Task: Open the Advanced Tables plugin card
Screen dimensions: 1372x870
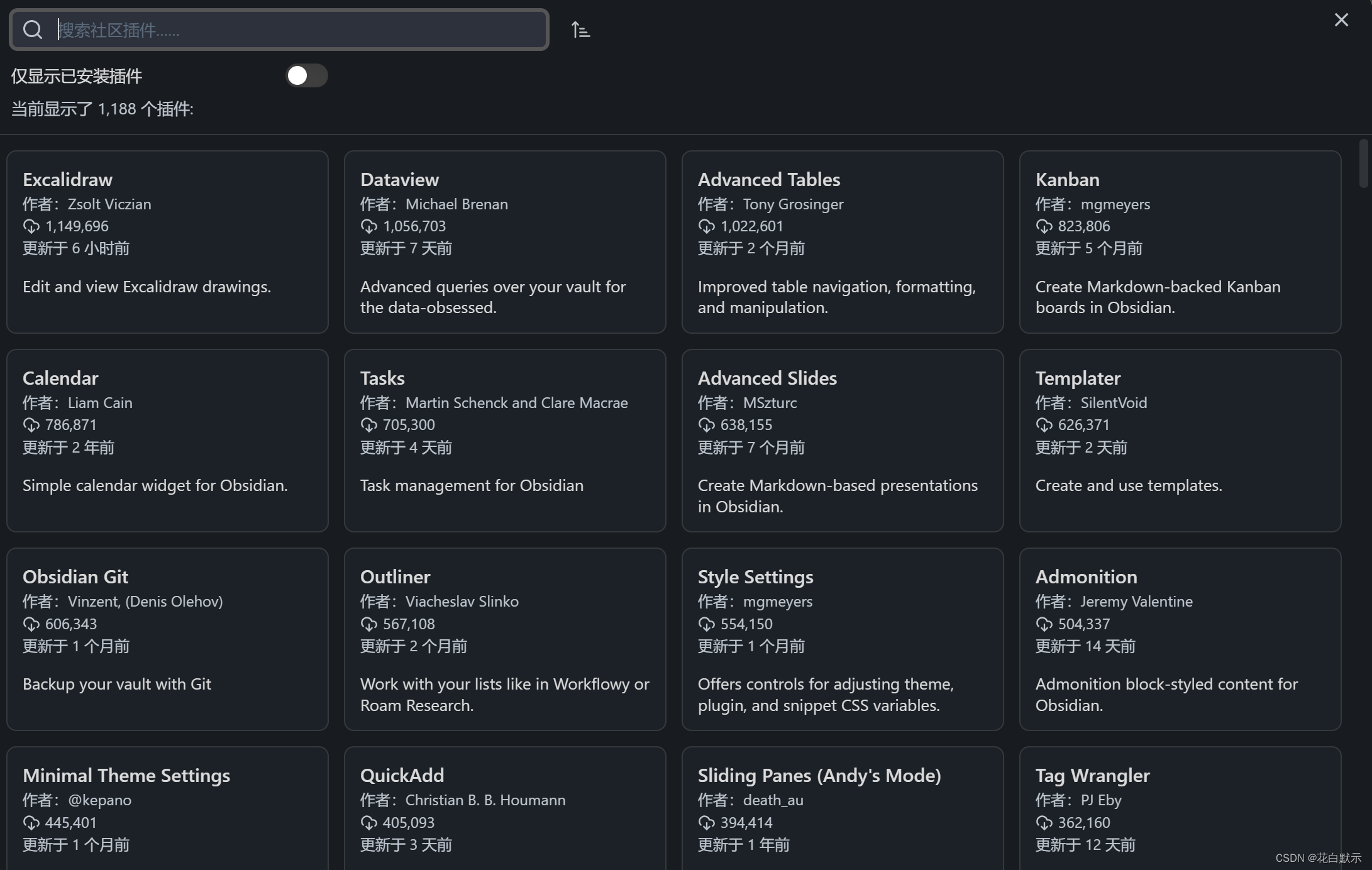Action: point(842,242)
